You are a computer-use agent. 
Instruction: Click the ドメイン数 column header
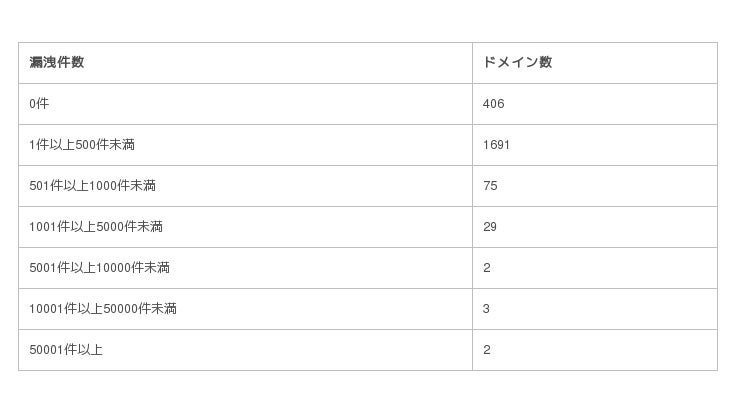[517, 62]
